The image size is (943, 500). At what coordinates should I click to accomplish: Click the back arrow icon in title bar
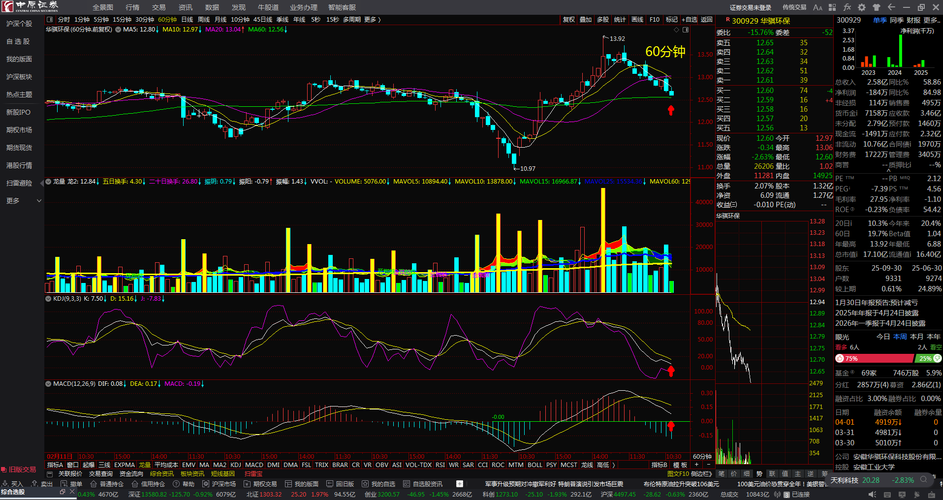pyautogui.click(x=891, y=7)
